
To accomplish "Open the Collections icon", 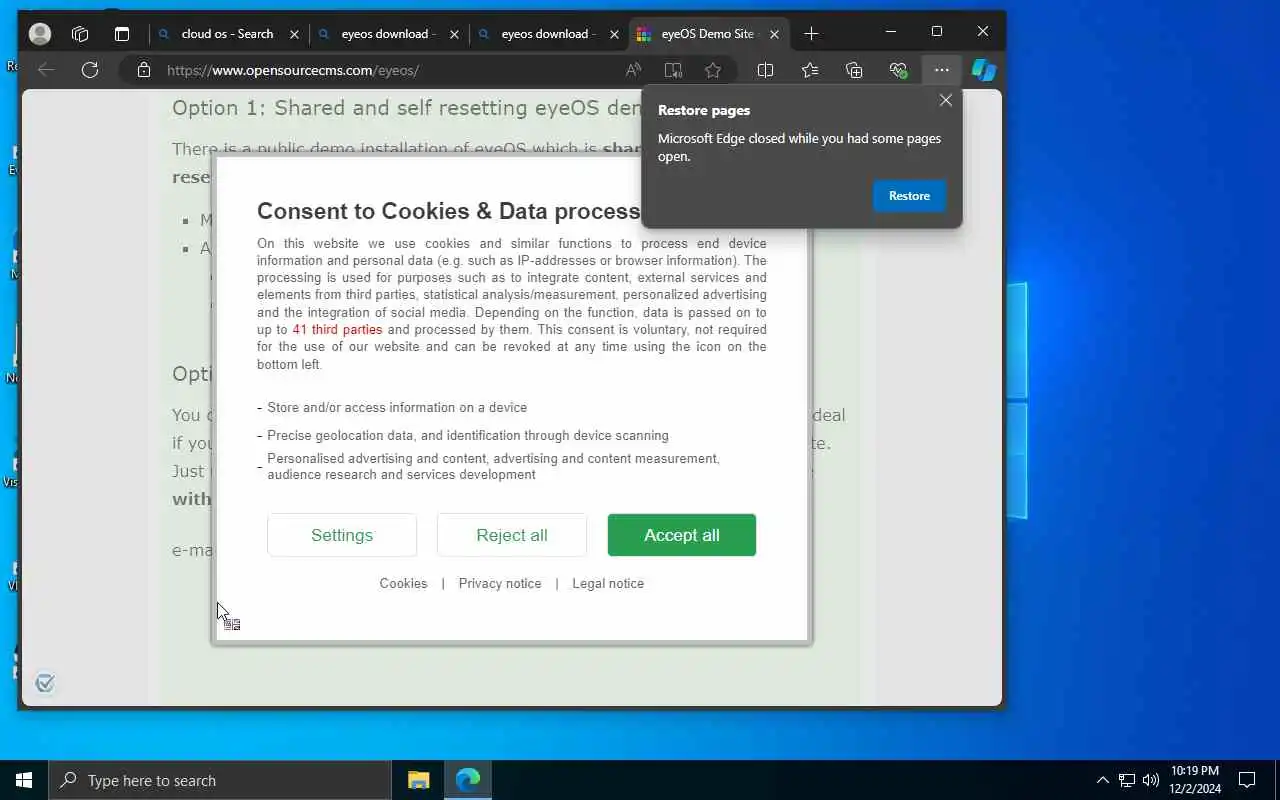I will (x=854, y=70).
